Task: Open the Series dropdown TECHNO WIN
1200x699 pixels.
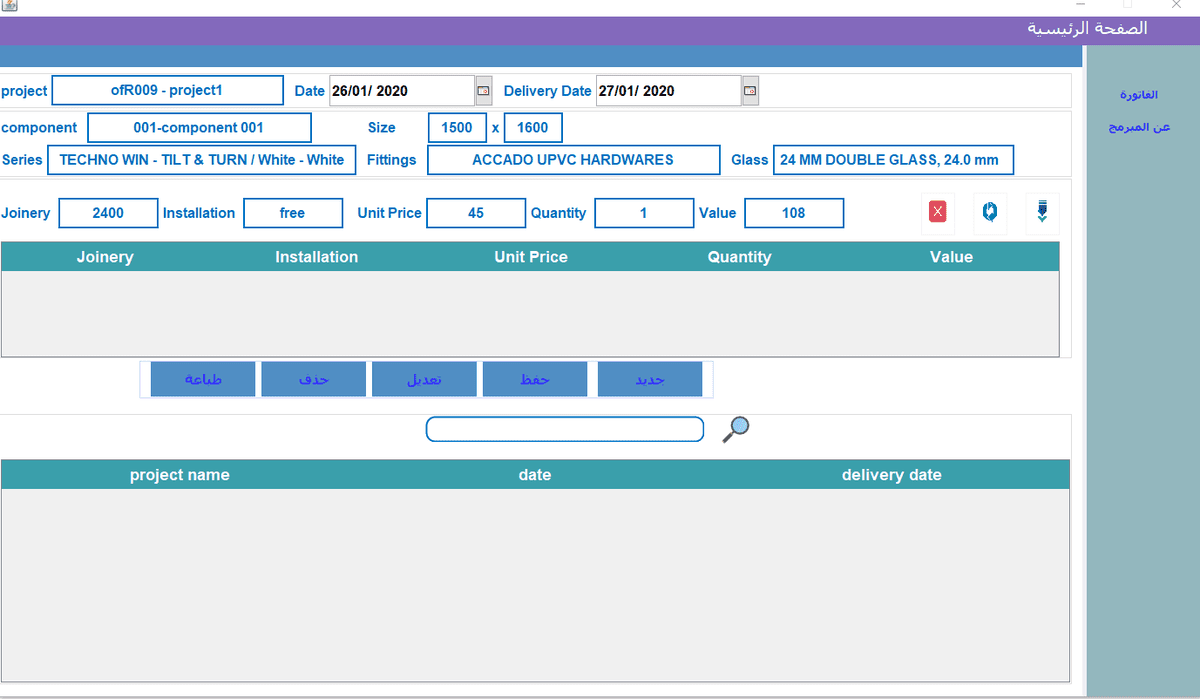Action: [x=201, y=160]
